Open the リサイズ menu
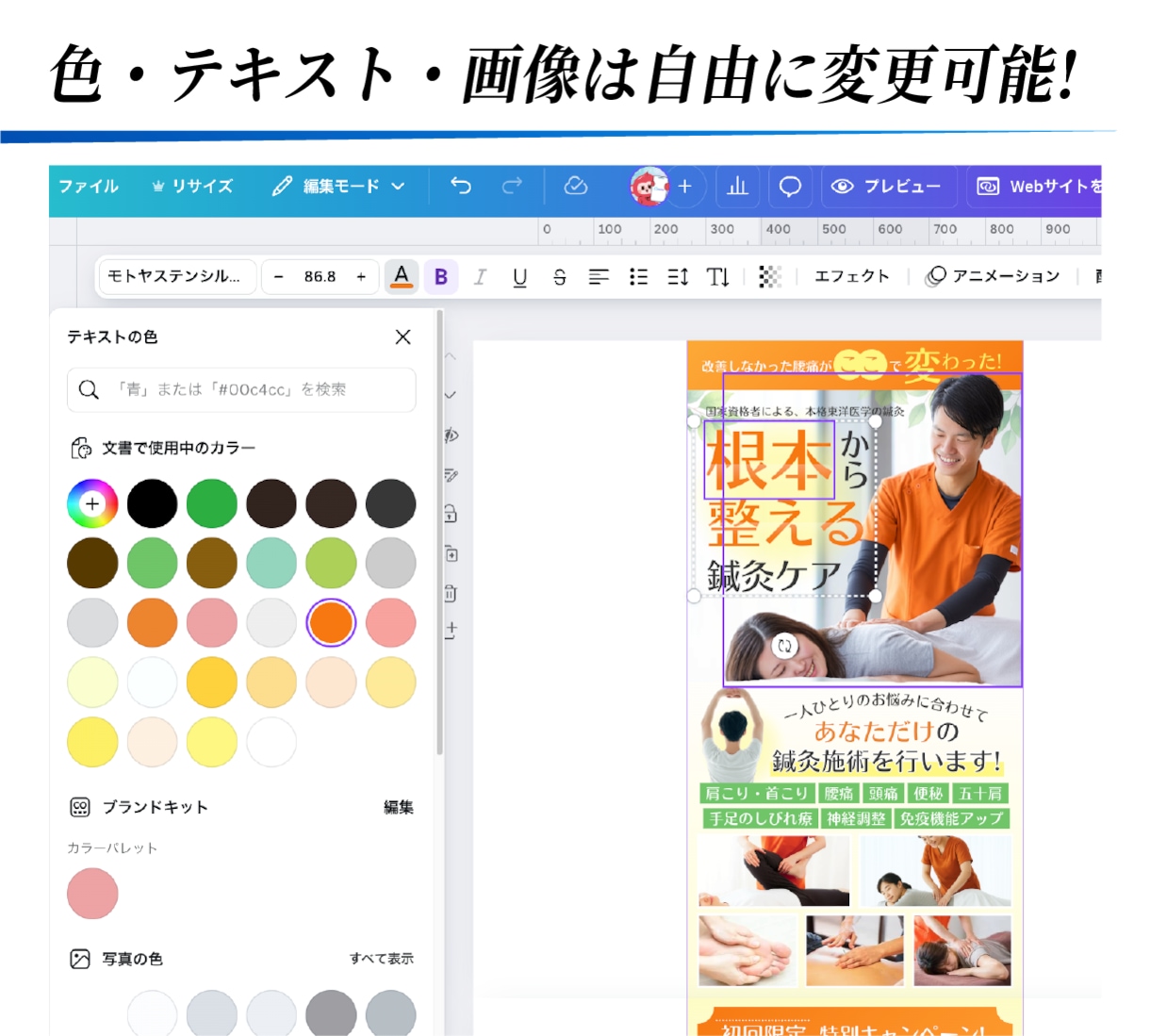1150x1036 pixels. (x=192, y=187)
